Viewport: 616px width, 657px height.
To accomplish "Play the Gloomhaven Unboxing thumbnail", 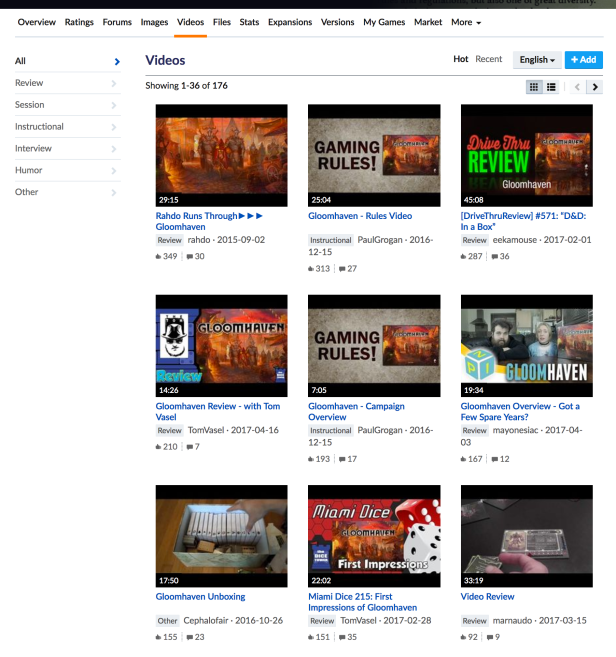I will point(222,536).
